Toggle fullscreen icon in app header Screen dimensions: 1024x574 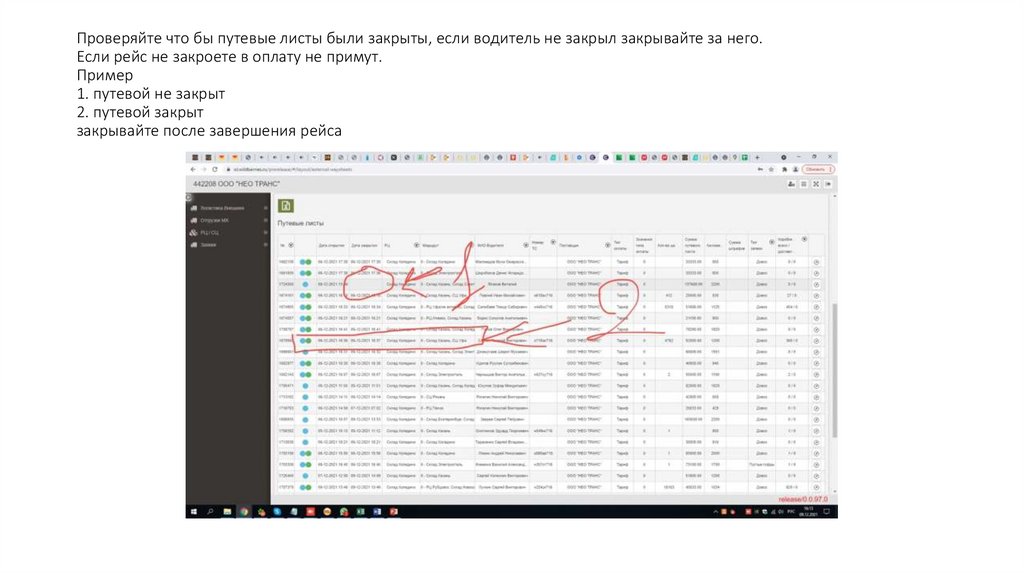tap(816, 184)
